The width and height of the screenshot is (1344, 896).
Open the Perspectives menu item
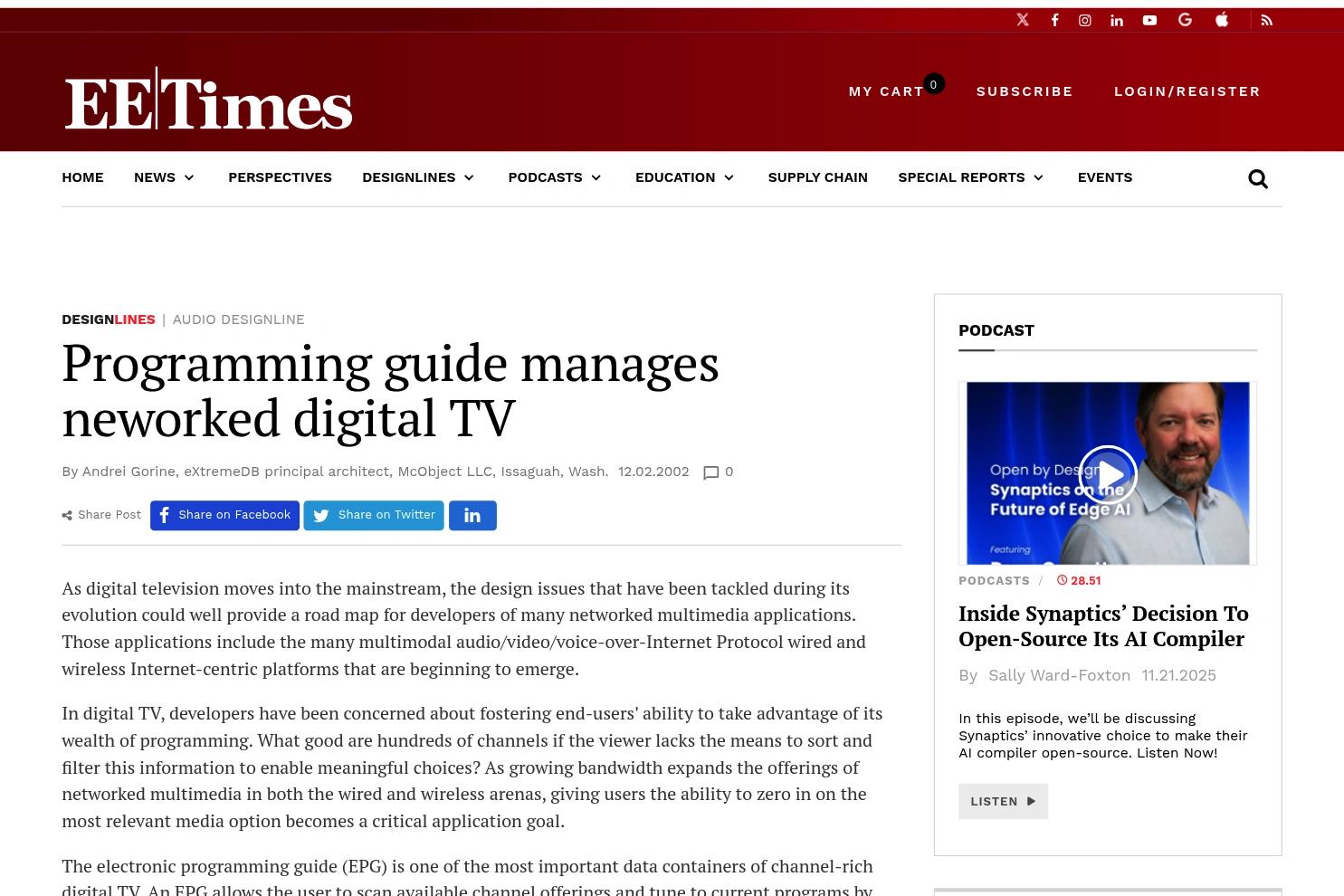tap(280, 177)
